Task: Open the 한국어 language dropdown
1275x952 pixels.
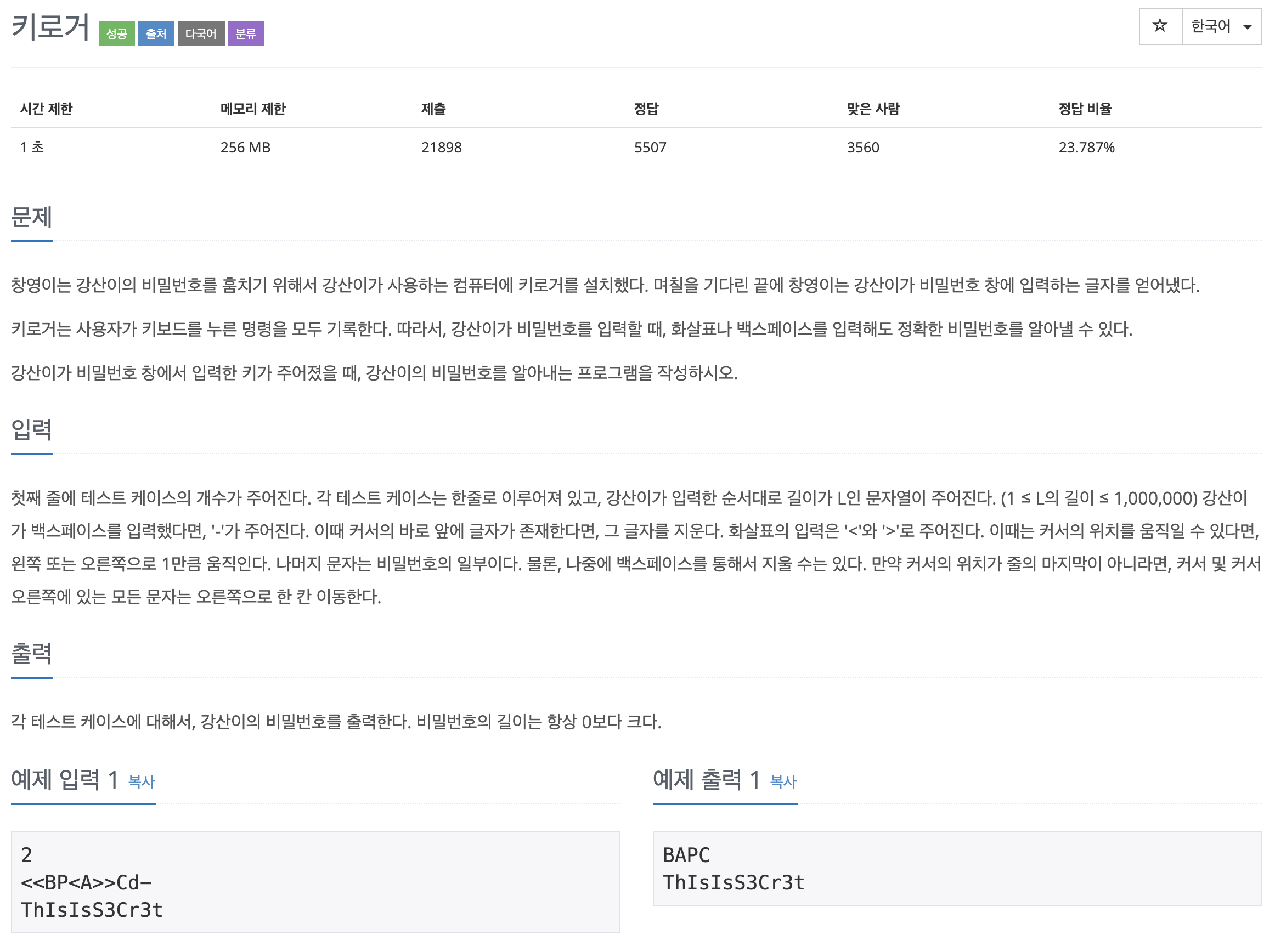Action: [x=1210, y=26]
